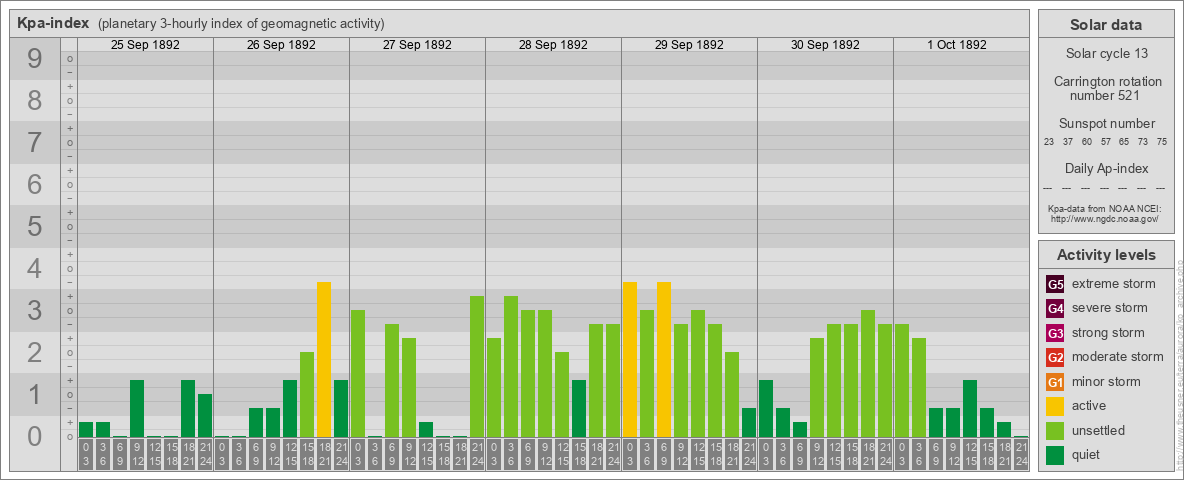Select the moderate storm legend label

(1118, 357)
